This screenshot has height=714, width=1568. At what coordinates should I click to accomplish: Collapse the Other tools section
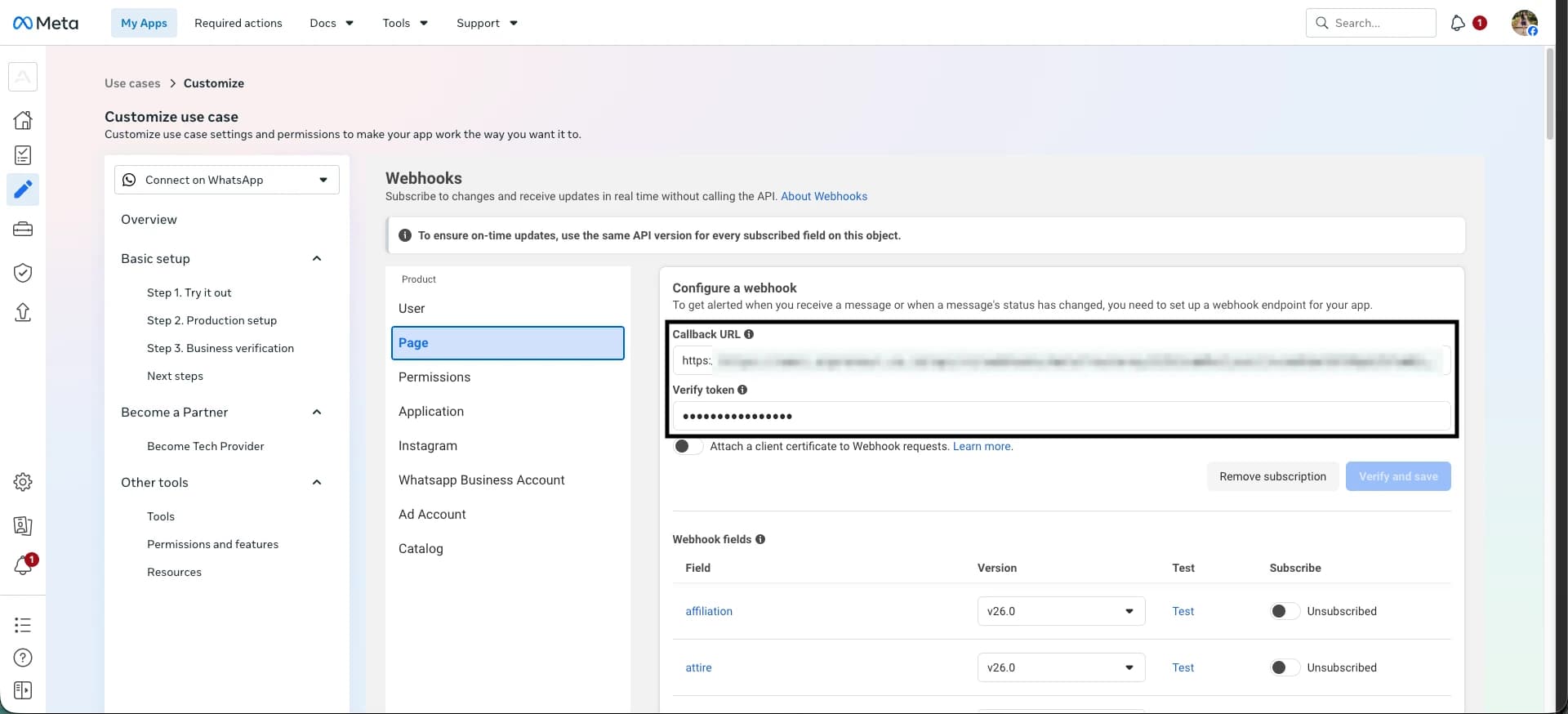(x=317, y=483)
